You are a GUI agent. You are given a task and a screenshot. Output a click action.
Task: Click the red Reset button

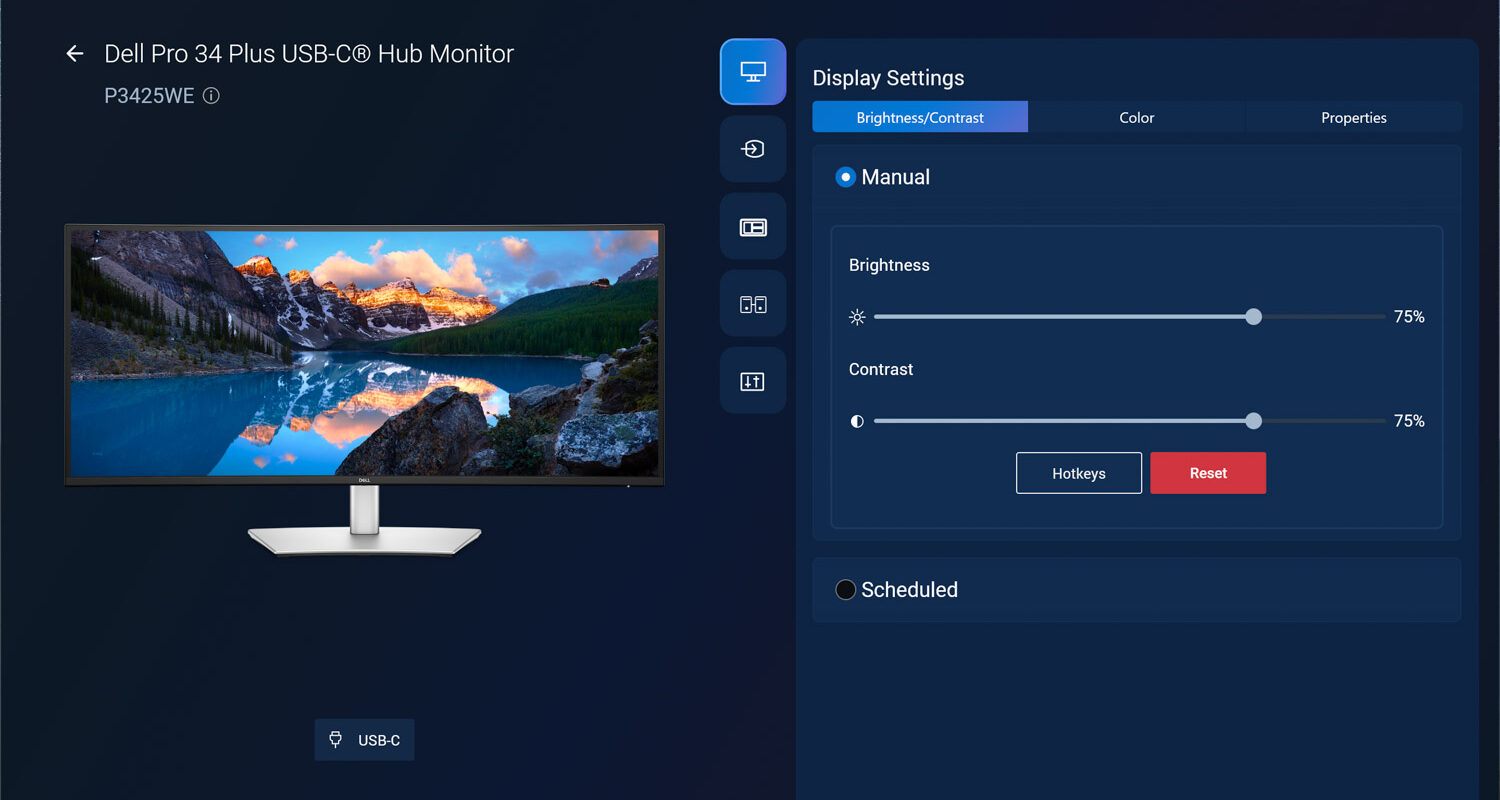[x=1208, y=473]
